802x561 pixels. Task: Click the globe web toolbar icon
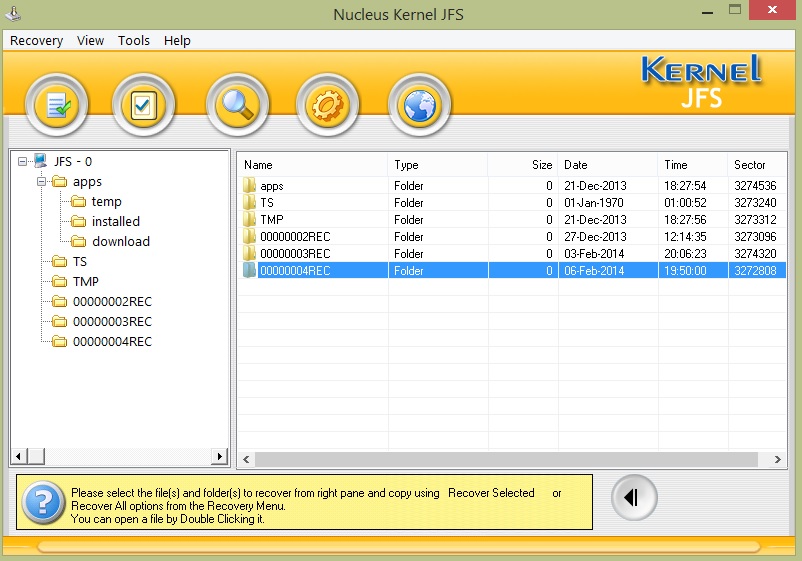coord(419,105)
